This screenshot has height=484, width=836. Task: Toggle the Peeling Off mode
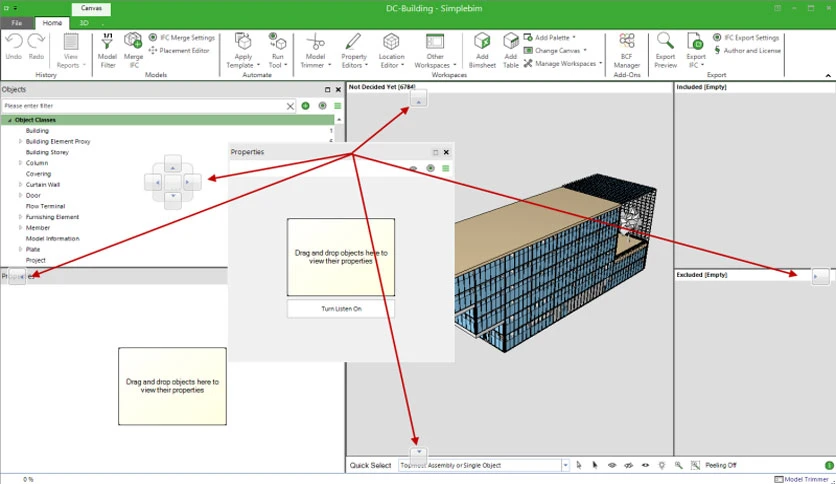pyautogui.click(x=720, y=465)
